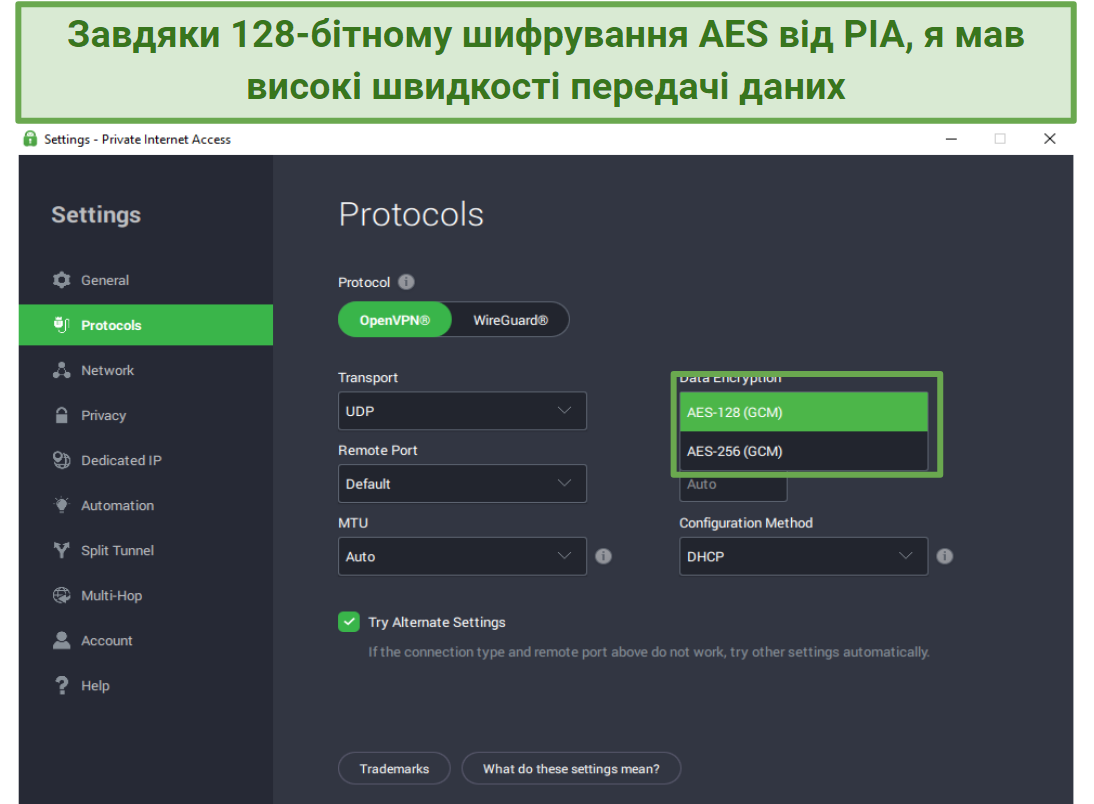Click the Automation lightbulb icon

61,505
